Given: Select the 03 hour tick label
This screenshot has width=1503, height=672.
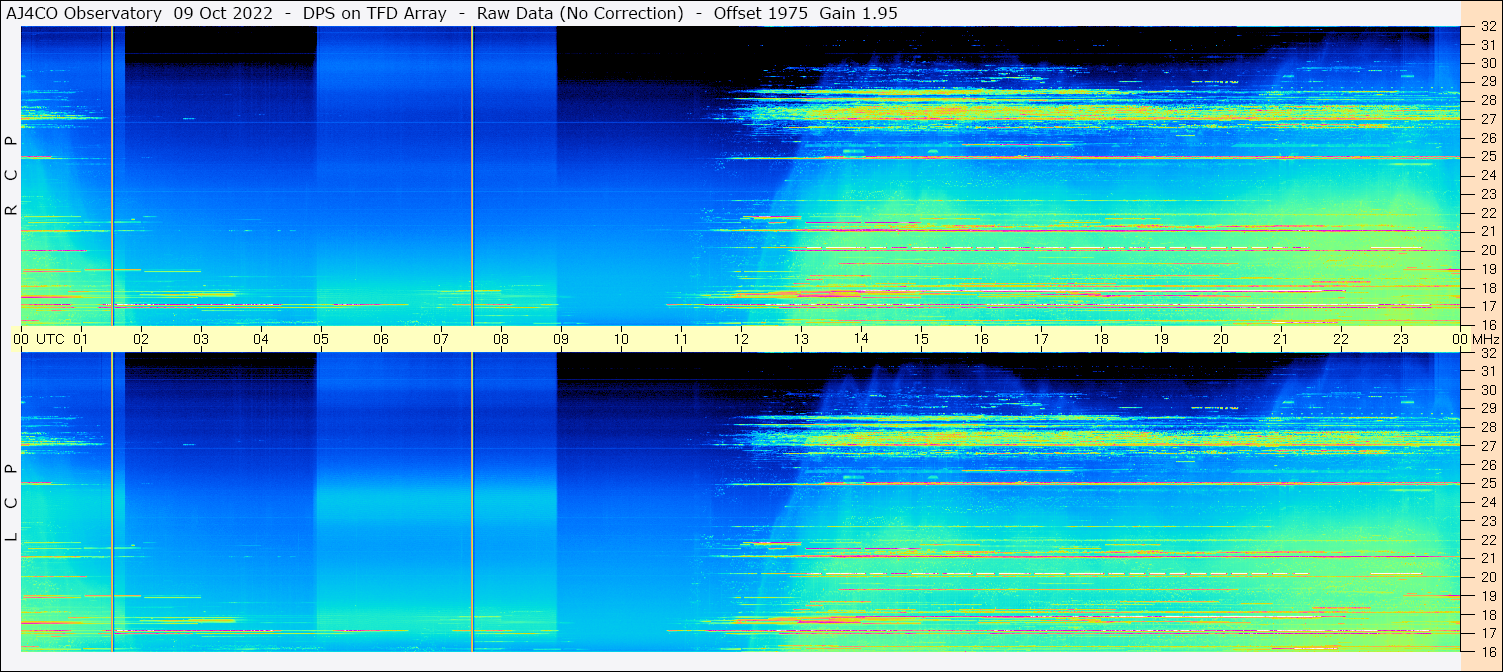Looking at the screenshot, I should coord(201,339).
